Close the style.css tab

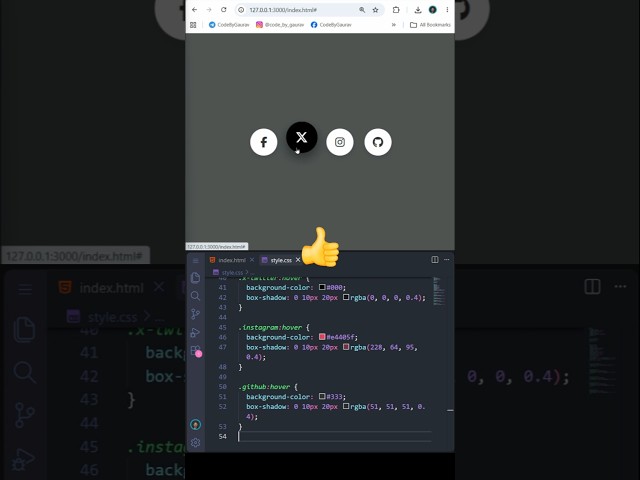[298, 260]
